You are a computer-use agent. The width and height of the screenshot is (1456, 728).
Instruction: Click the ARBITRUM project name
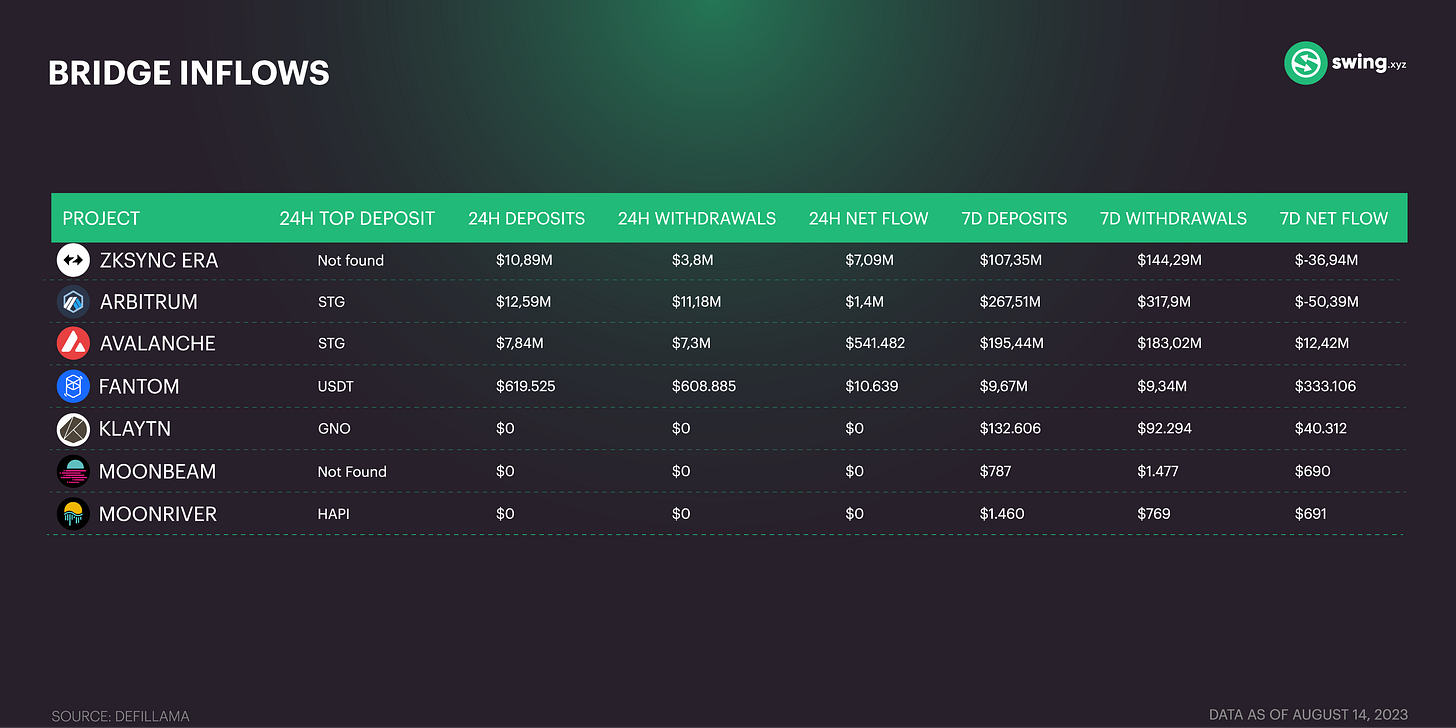pyautogui.click(x=149, y=301)
